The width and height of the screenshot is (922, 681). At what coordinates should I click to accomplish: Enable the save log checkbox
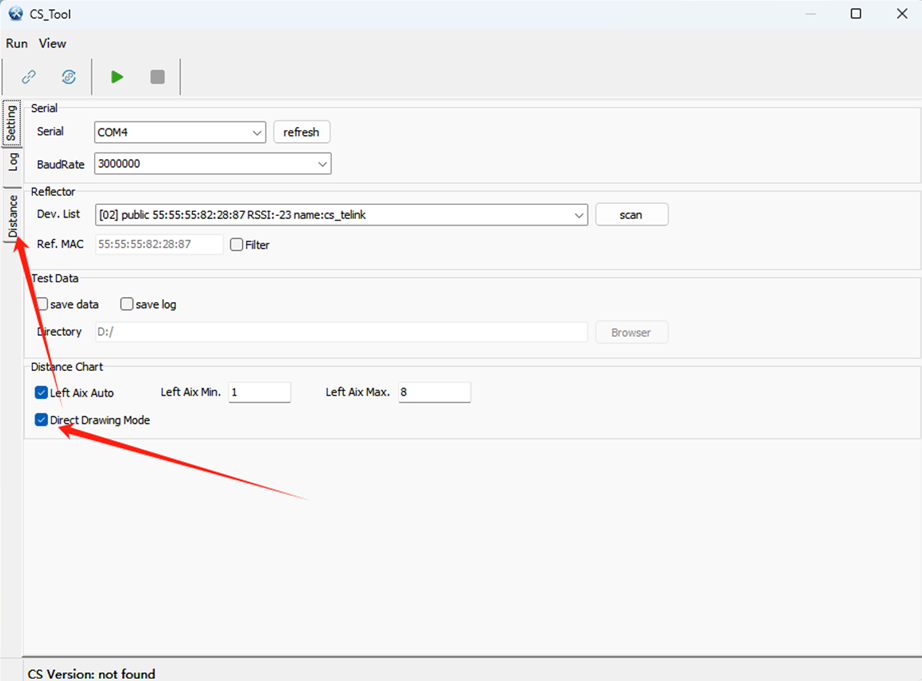[x=127, y=304]
